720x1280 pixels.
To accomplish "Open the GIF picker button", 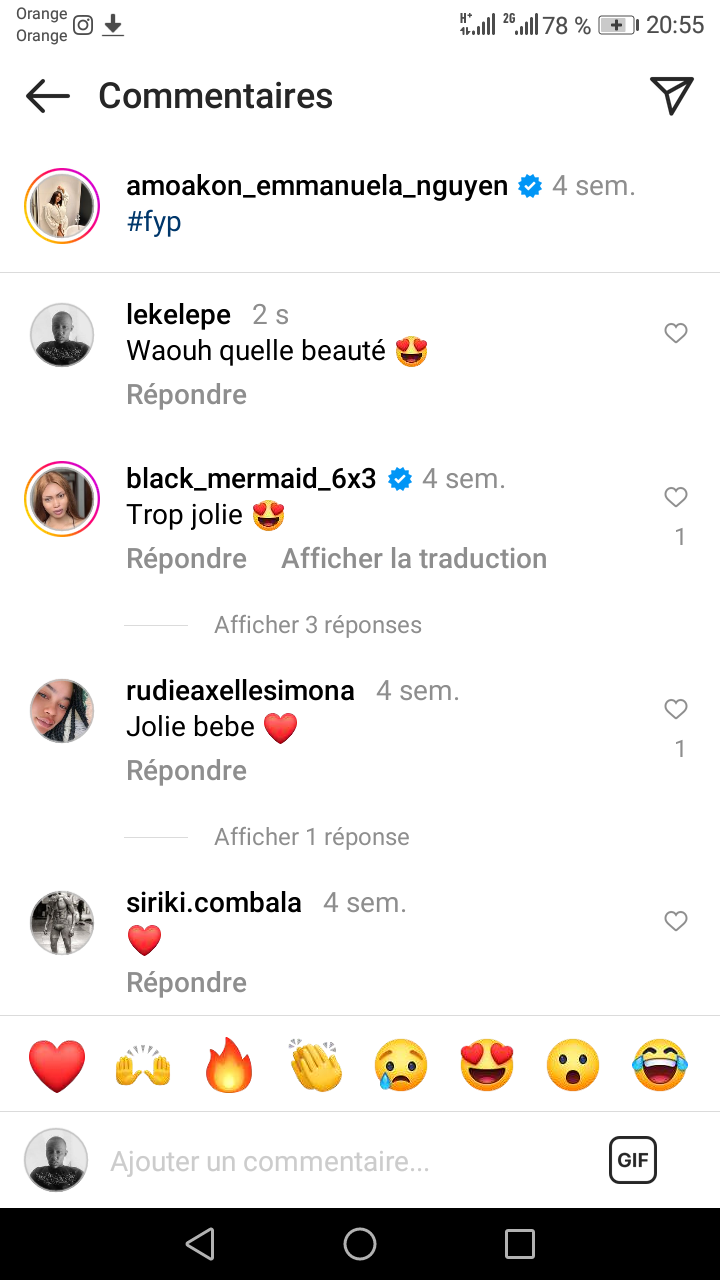I will coord(633,1160).
